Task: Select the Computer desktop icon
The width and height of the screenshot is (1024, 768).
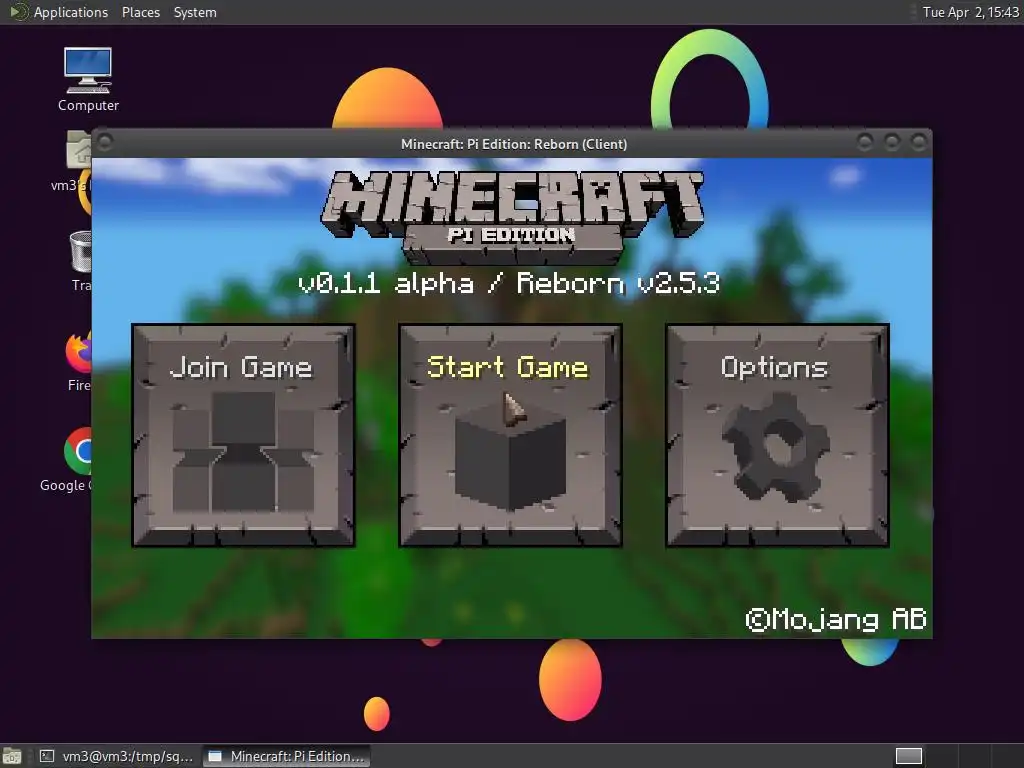Action: point(88,80)
